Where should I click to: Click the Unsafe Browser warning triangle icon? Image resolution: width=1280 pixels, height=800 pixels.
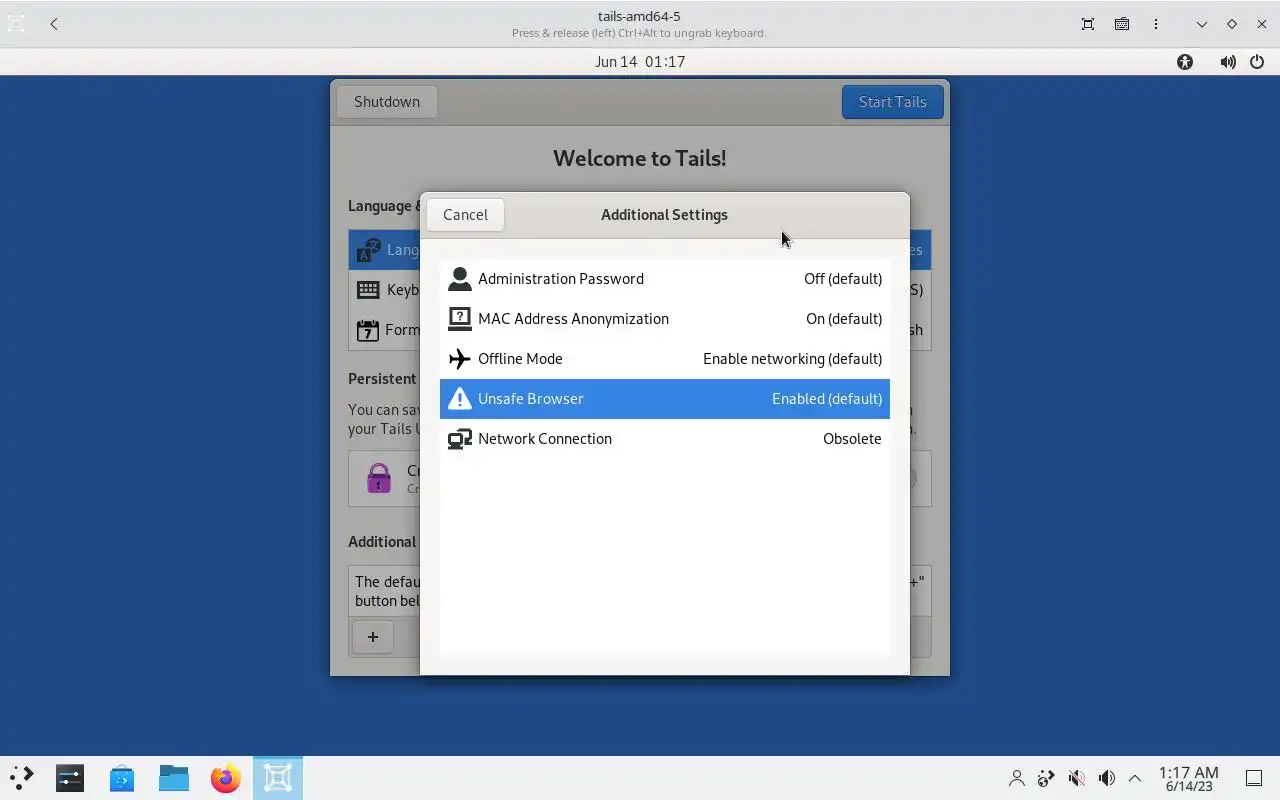(x=459, y=399)
